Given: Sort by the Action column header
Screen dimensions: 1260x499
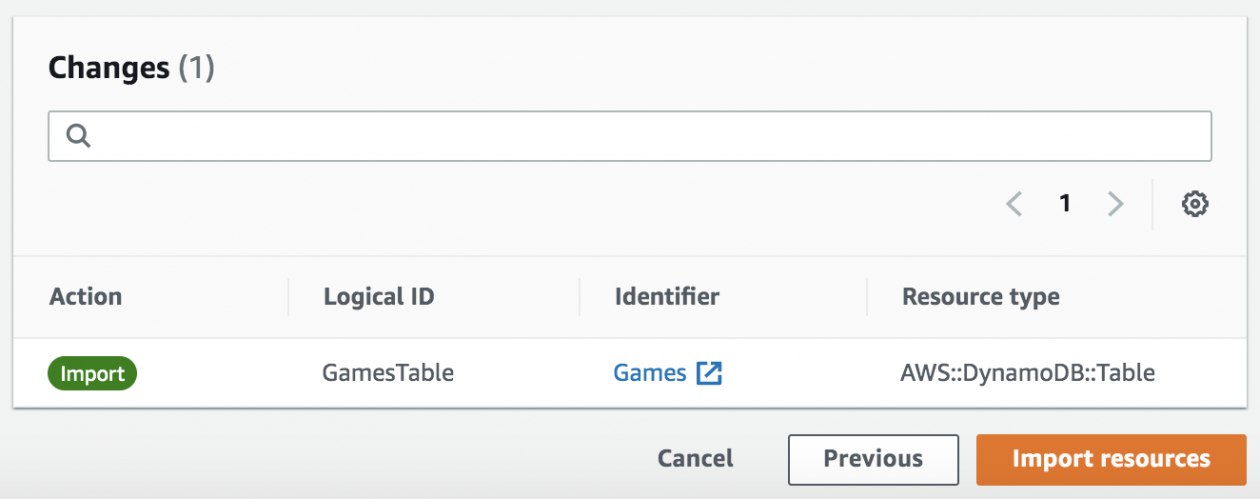Looking at the screenshot, I should pyautogui.click(x=86, y=297).
